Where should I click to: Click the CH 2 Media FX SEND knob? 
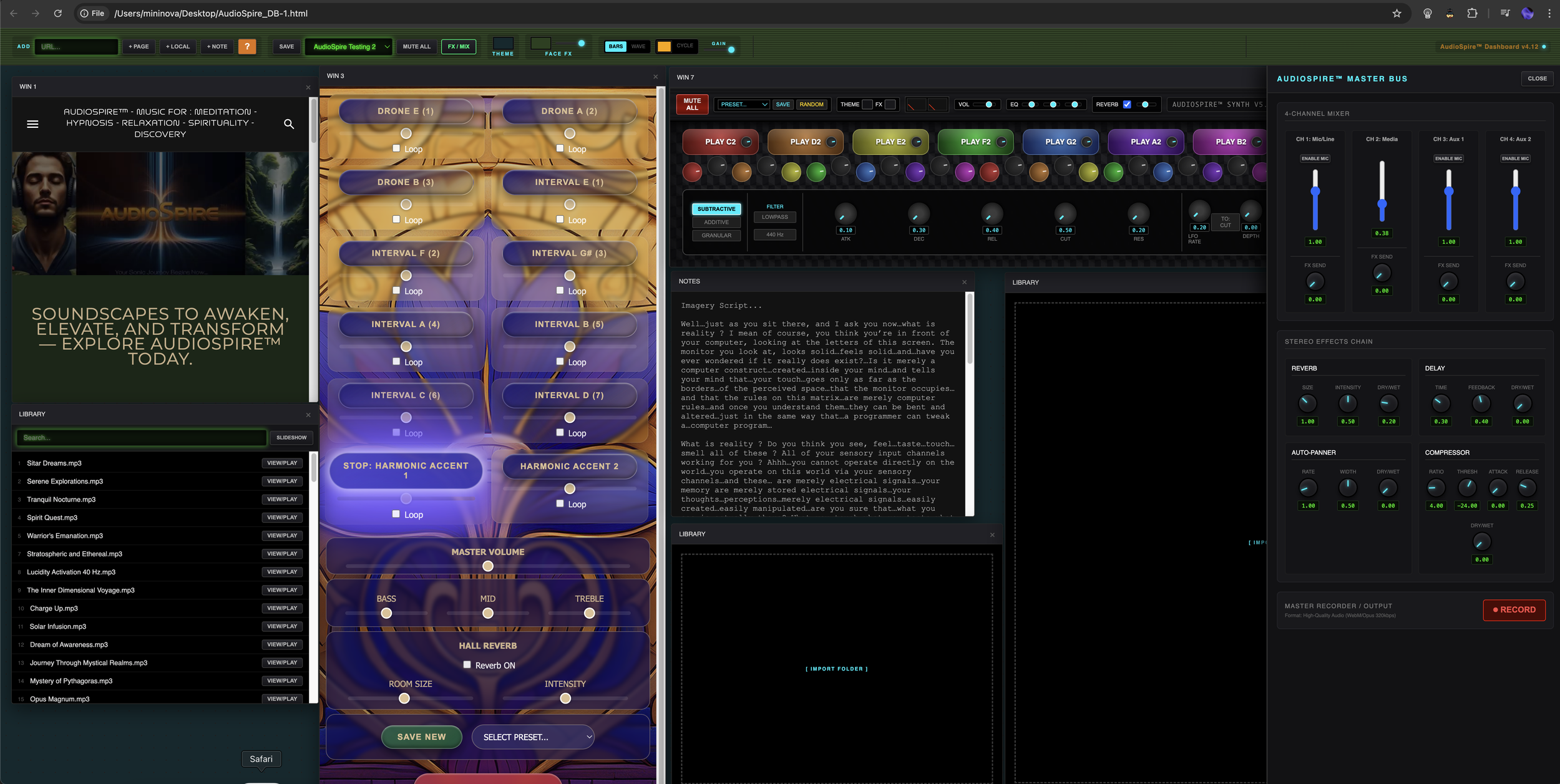pyautogui.click(x=1381, y=273)
